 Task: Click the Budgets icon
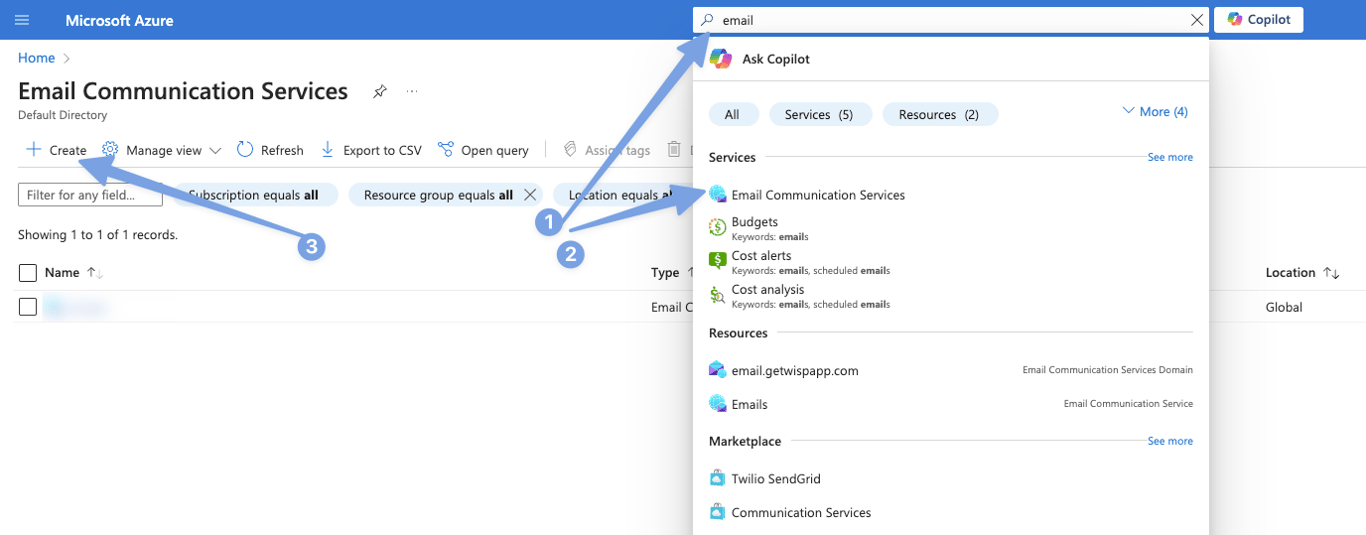(717, 227)
